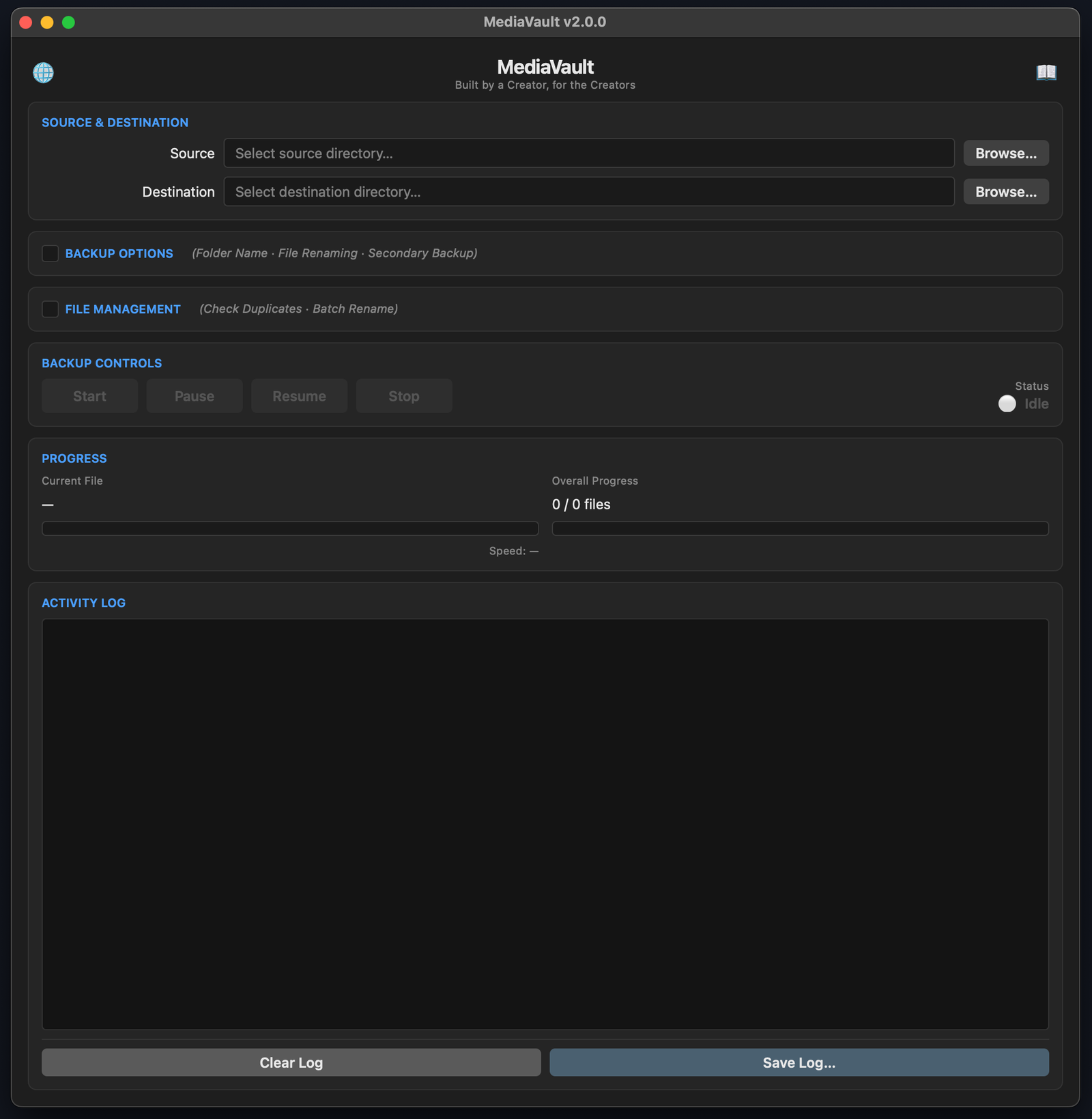Click the Idle status indicator dot
The image size is (1092, 1119).
pyautogui.click(x=1007, y=403)
